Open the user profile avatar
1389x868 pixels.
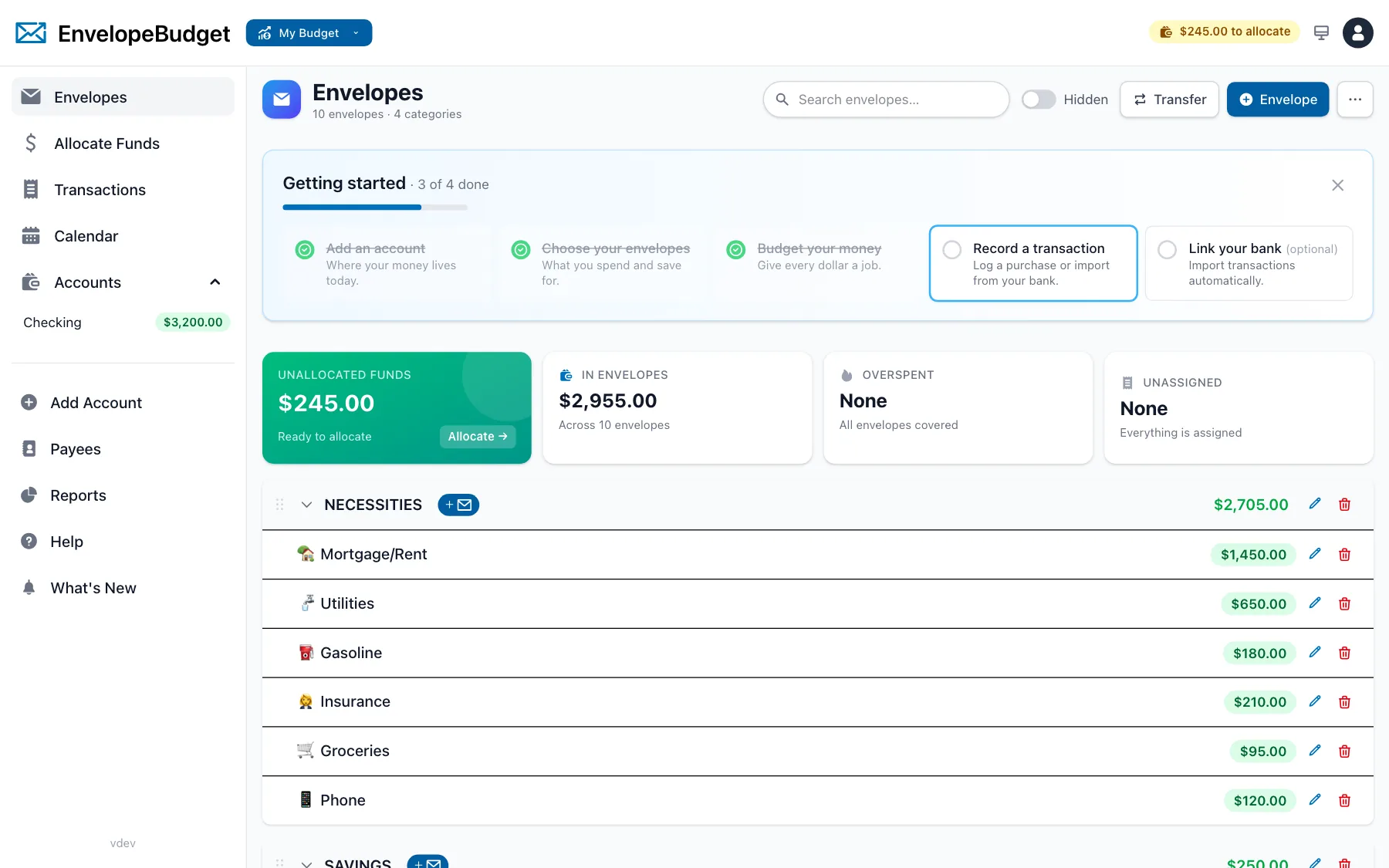pyautogui.click(x=1357, y=32)
